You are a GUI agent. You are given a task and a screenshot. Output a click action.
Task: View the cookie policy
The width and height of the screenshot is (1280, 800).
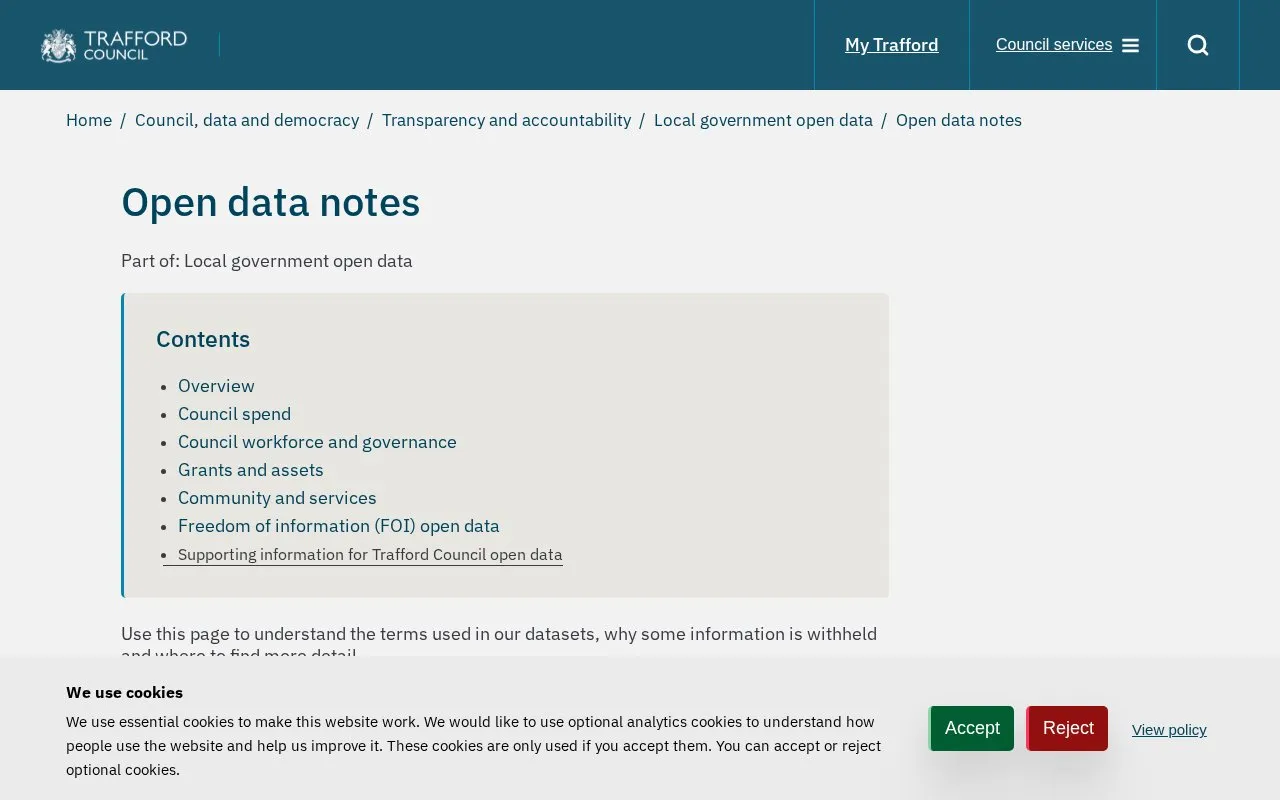[x=1169, y=730]
